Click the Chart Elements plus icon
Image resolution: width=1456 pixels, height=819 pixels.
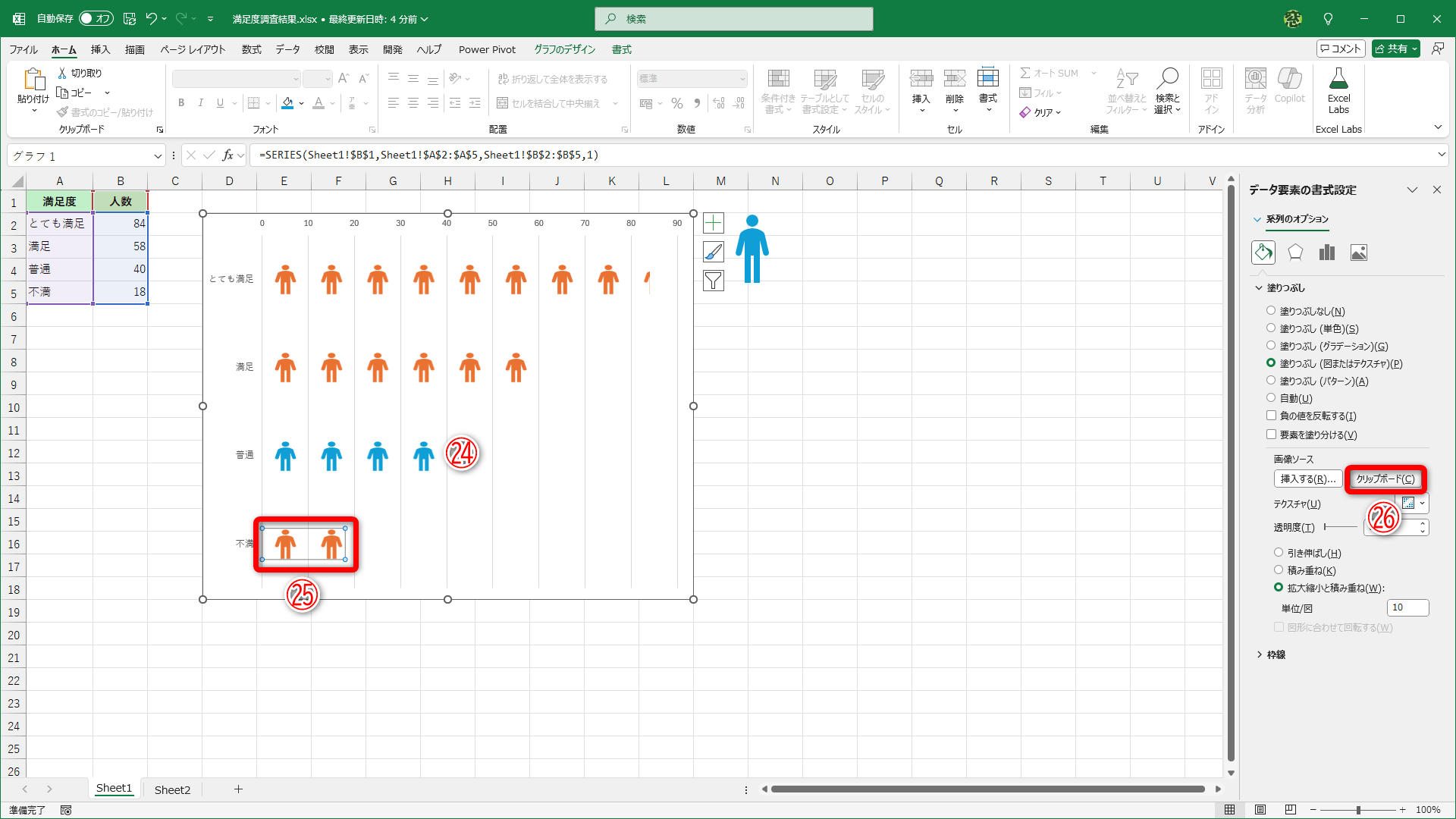[x=713, y=223]
